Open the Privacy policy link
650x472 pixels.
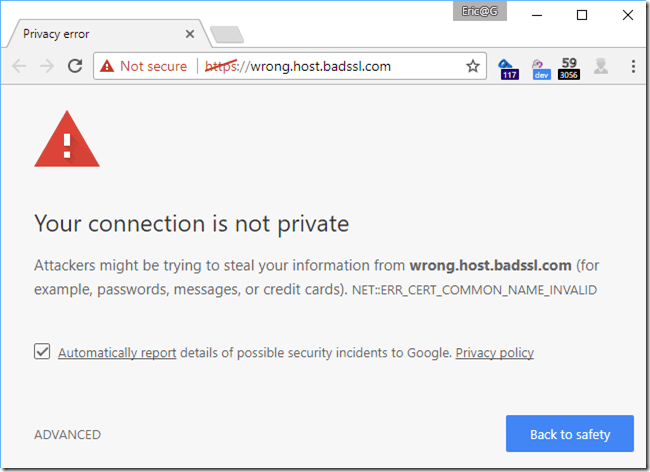coord(494,353)
